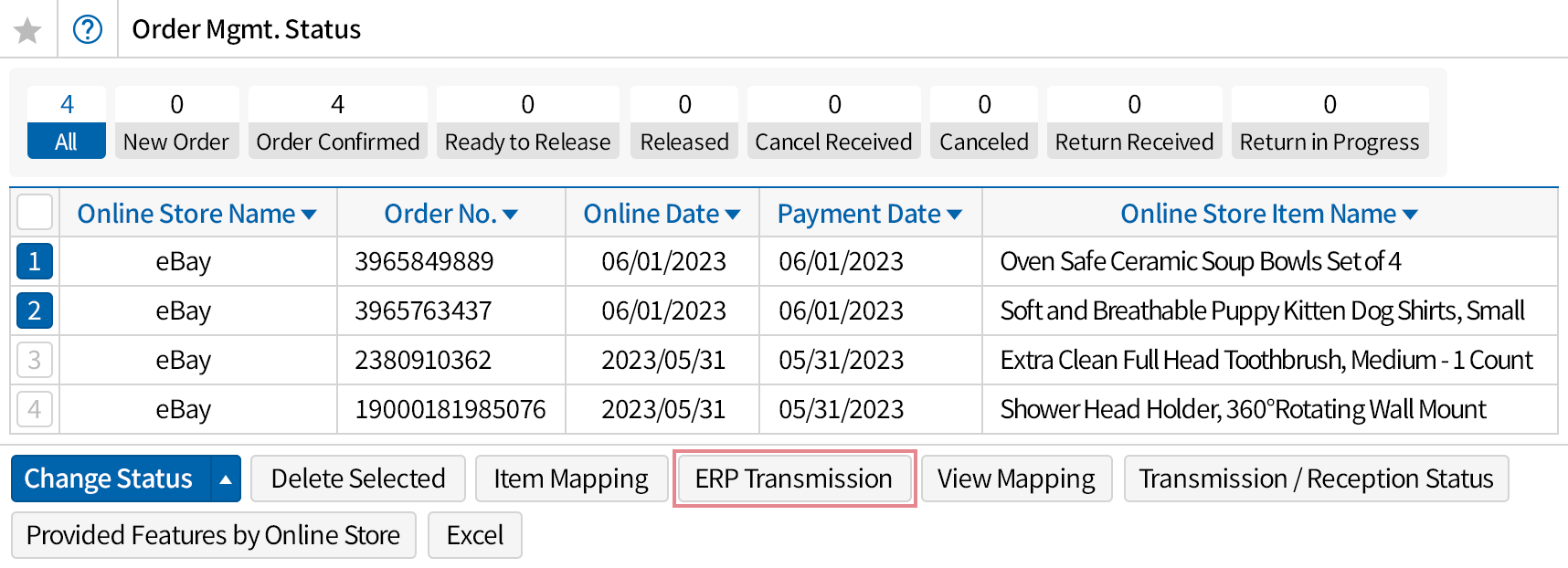Toggle the select-all header checkbox

click(x=35, y=213)
